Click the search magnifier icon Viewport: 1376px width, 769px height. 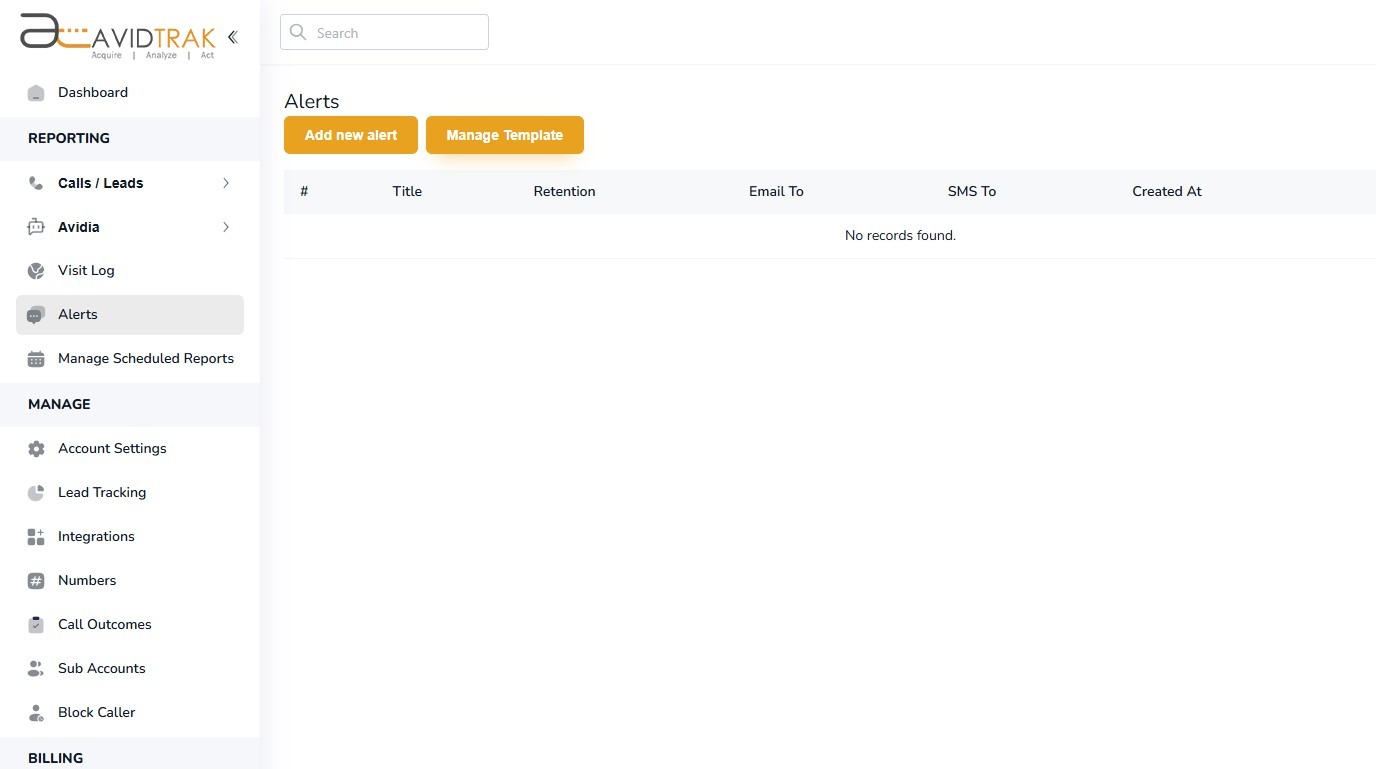point(298,32)
